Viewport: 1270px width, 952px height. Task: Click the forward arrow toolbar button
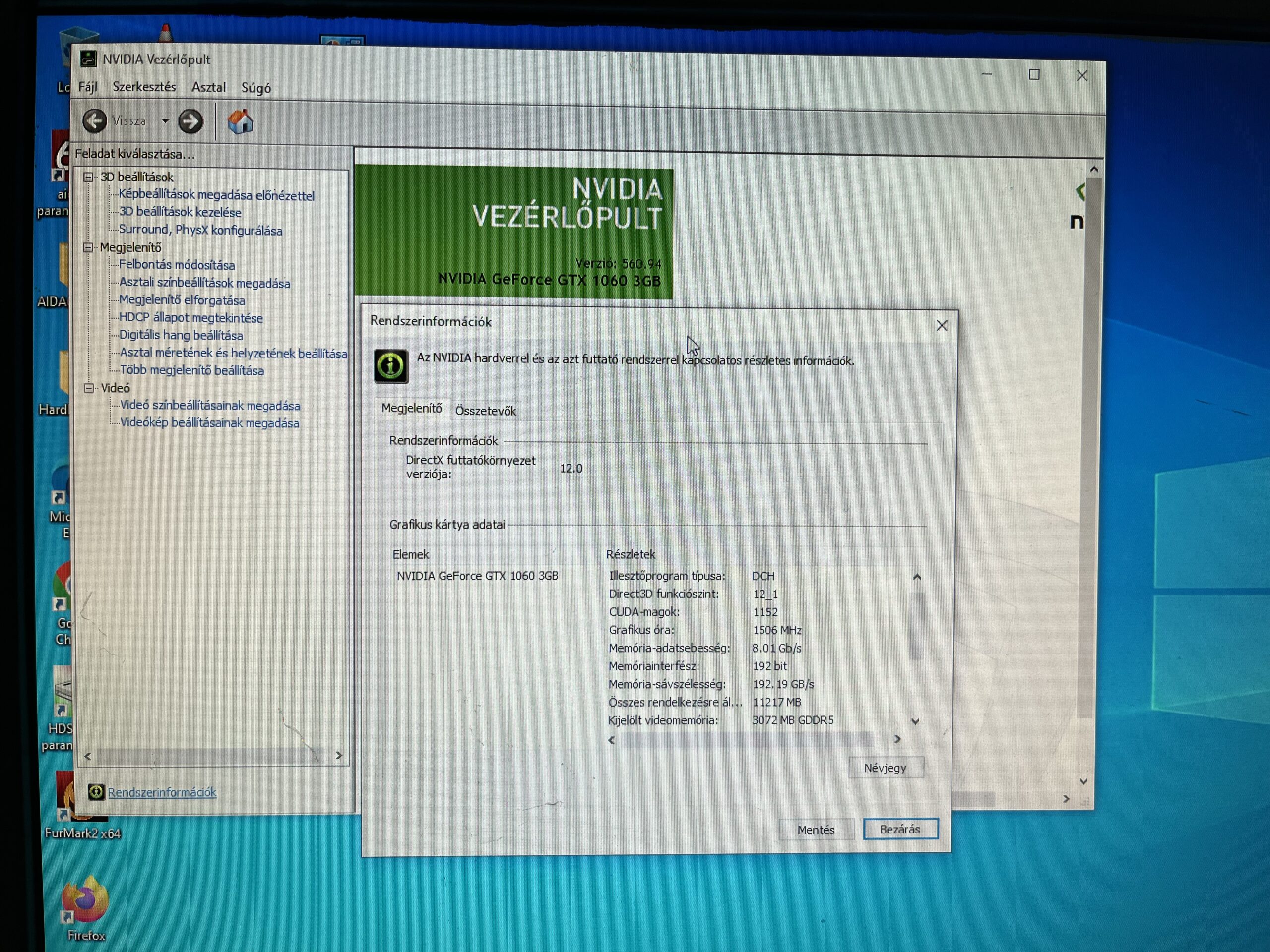190,121
